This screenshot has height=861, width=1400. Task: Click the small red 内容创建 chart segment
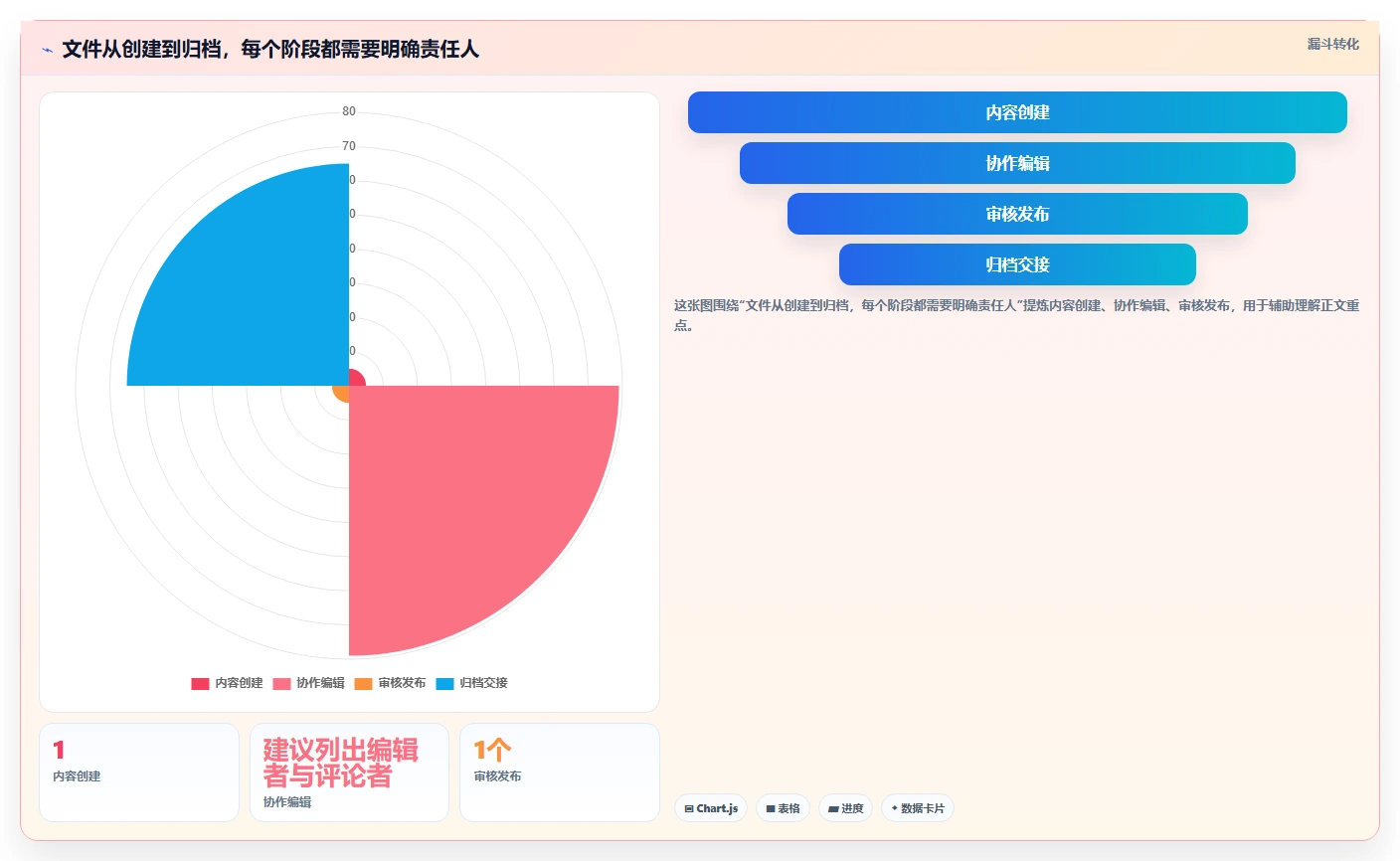(357, 378)
